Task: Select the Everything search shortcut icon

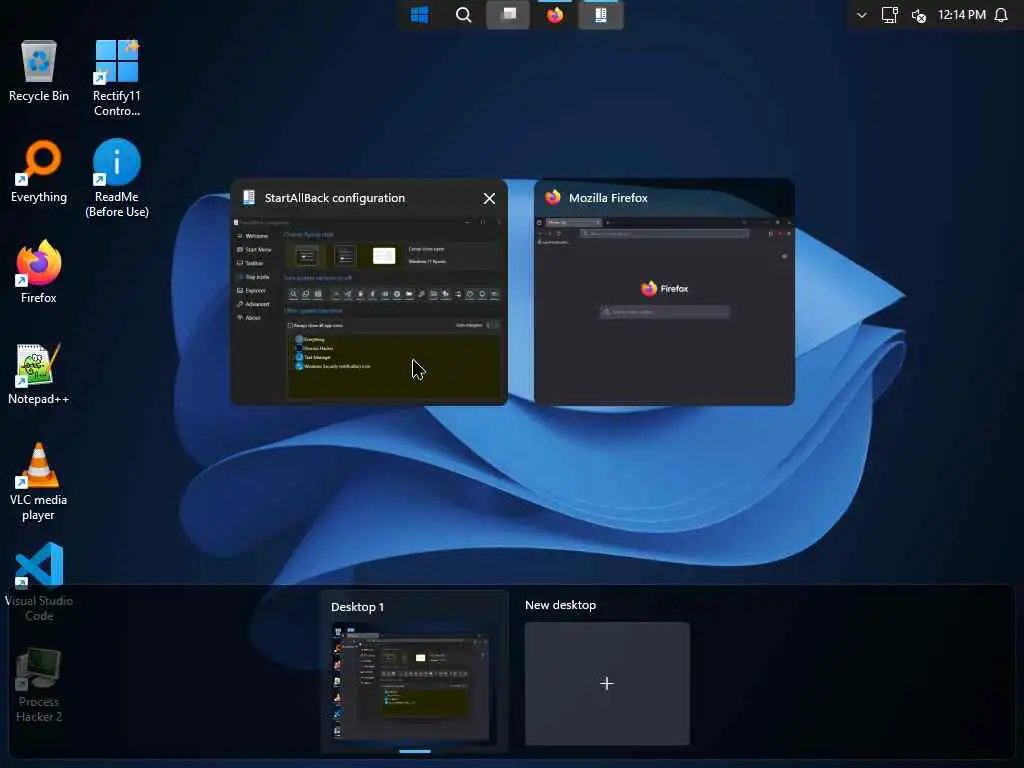Action: 39,172
